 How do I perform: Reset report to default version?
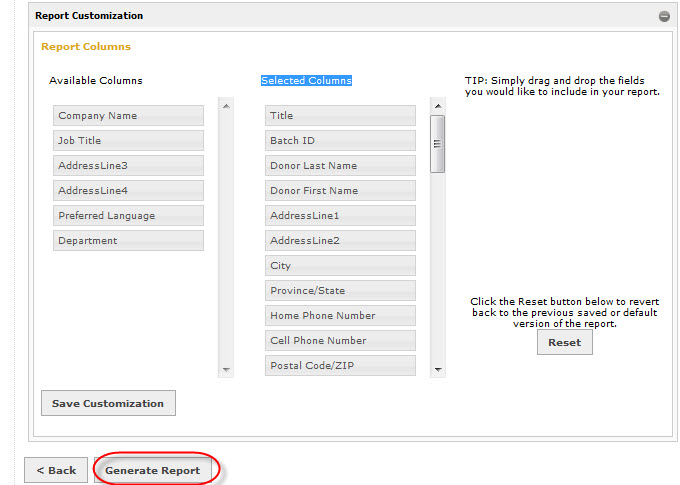coord(564,342)
